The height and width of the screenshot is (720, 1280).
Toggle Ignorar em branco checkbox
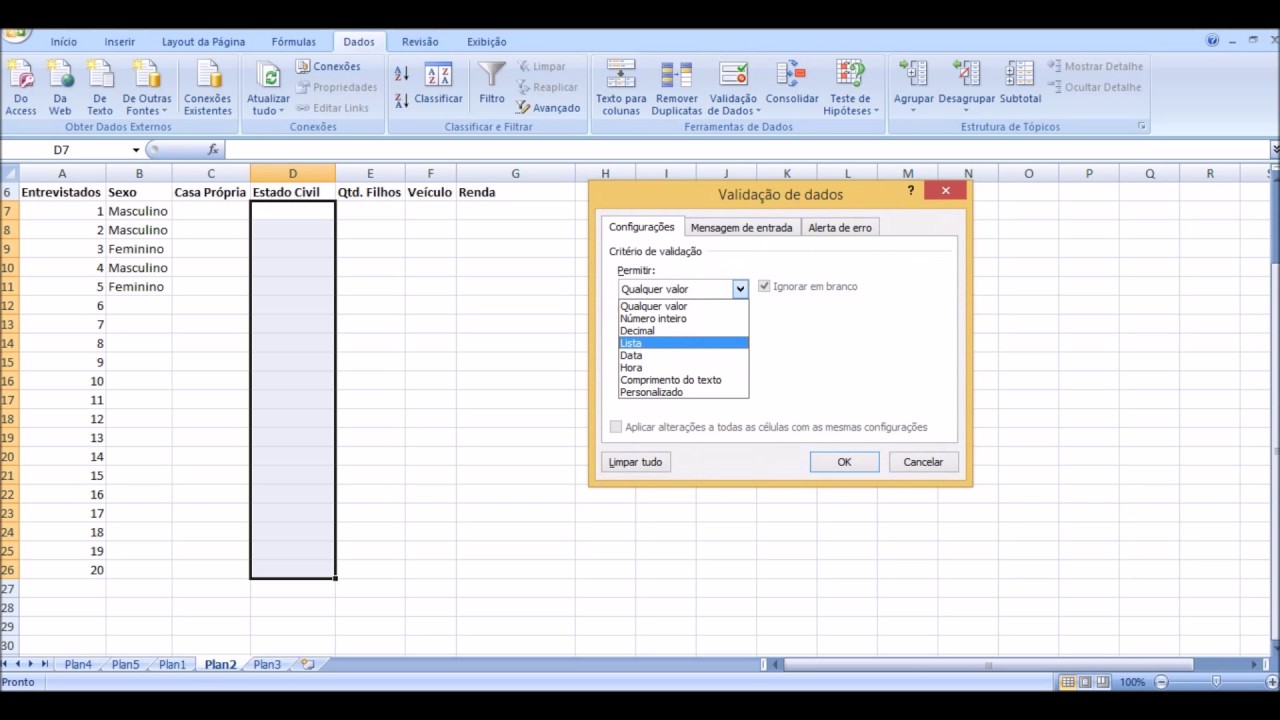click(764, 287)
